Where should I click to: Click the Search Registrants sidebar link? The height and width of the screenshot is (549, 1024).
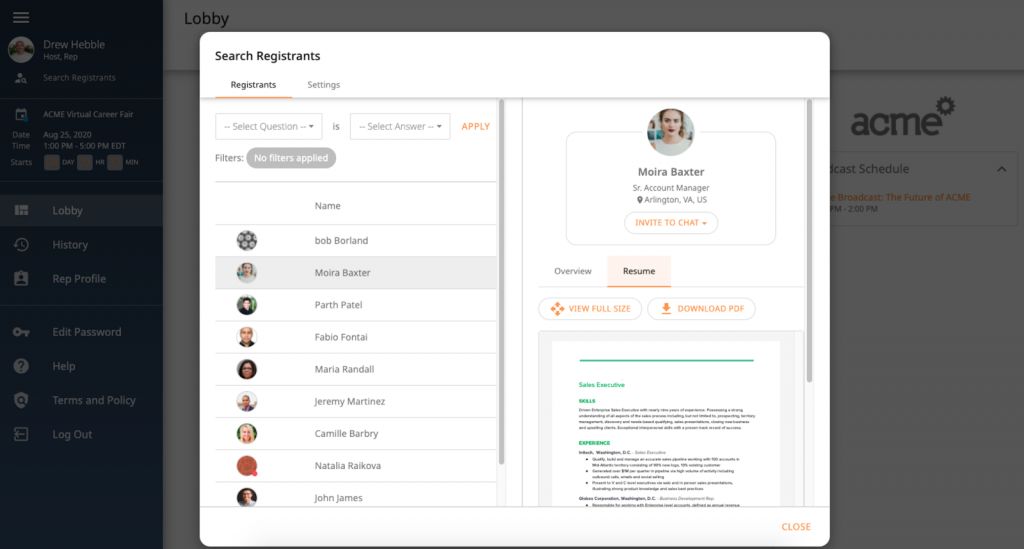(79, 78)
